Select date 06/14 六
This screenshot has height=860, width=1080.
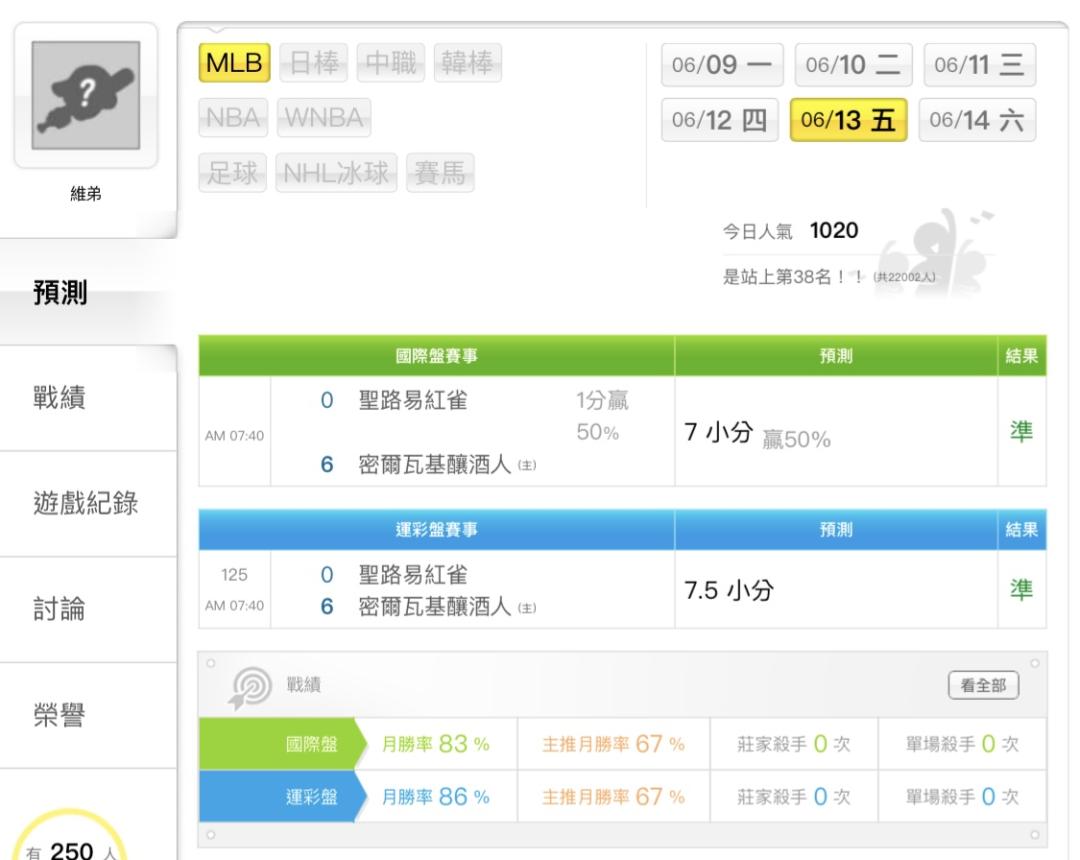977,120
